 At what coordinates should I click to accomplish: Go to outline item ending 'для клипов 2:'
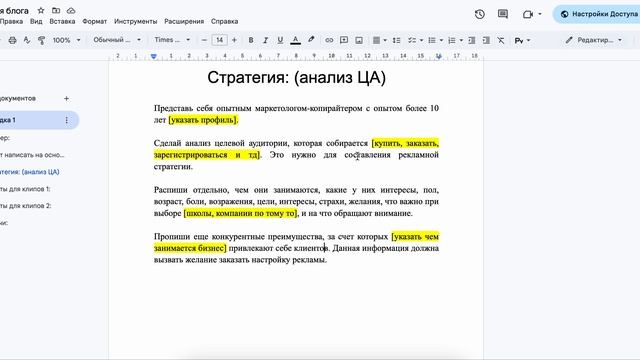pos(25,206)
